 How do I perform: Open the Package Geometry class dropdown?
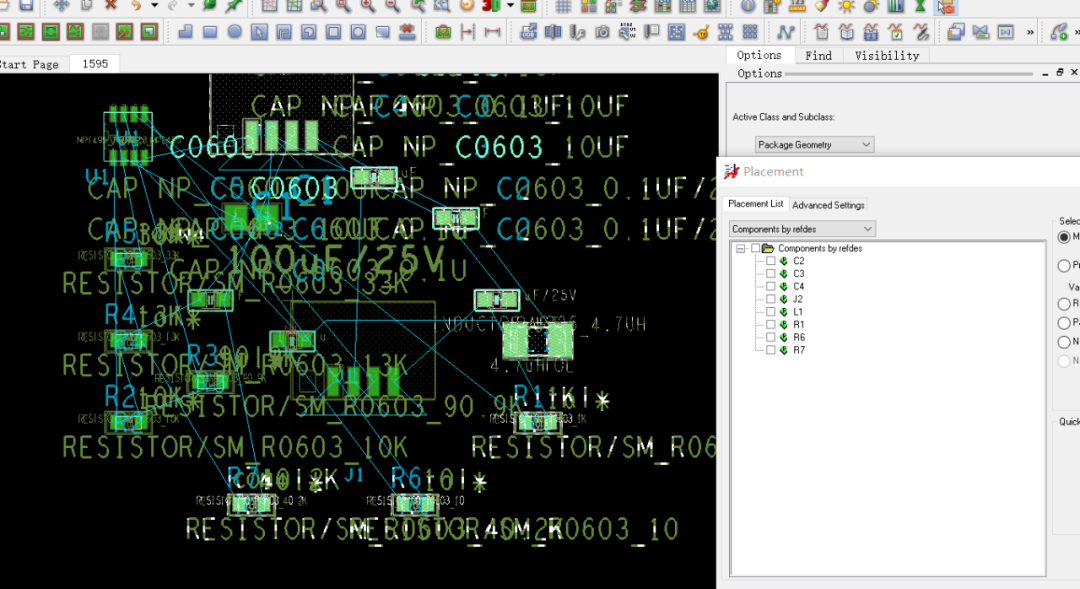(814, 145)
